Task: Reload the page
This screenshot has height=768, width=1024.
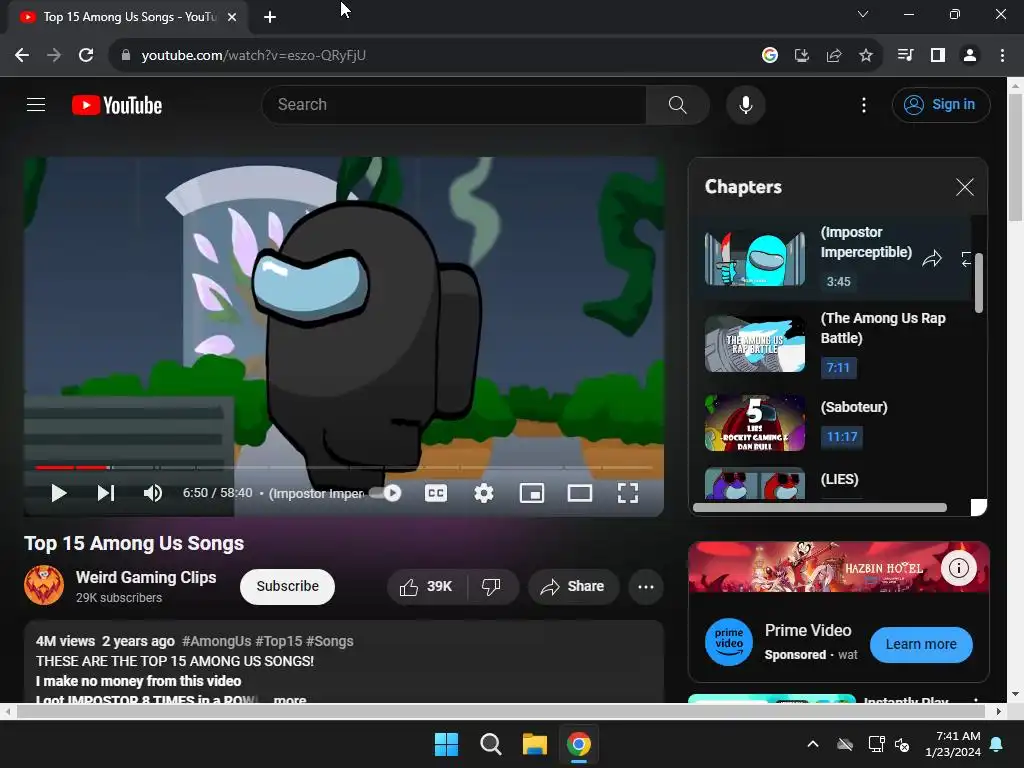Action: coord(86,56)
